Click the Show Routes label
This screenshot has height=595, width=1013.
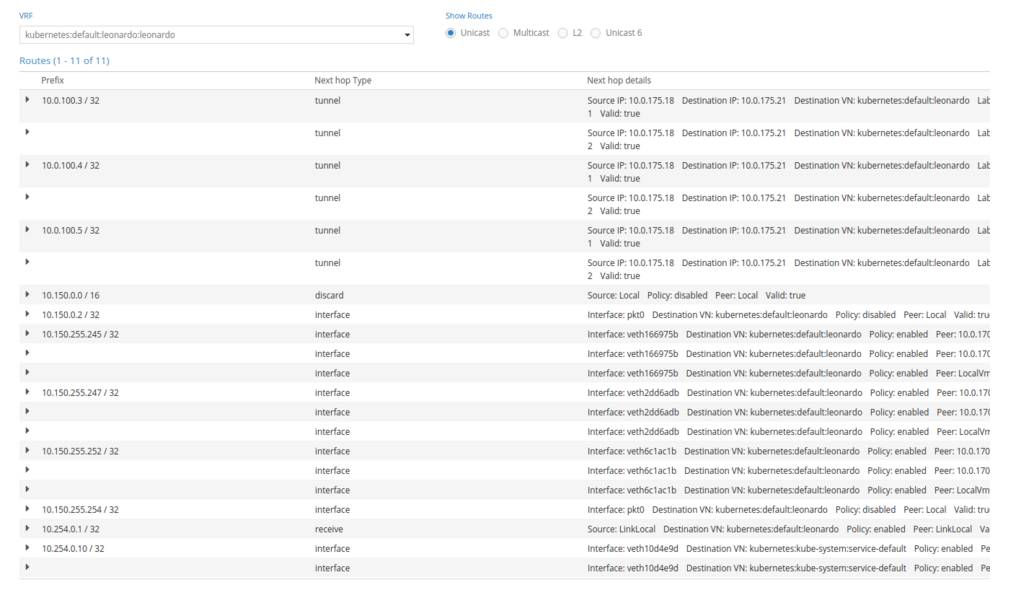point(468,16)
